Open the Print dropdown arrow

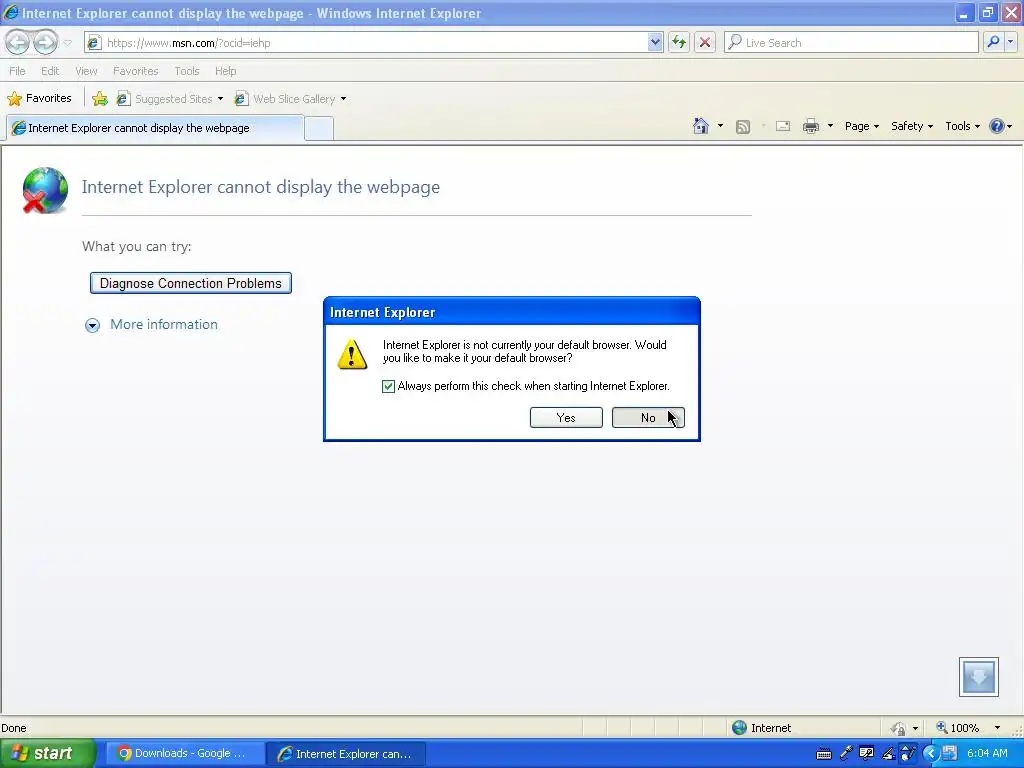coord(830,126)
